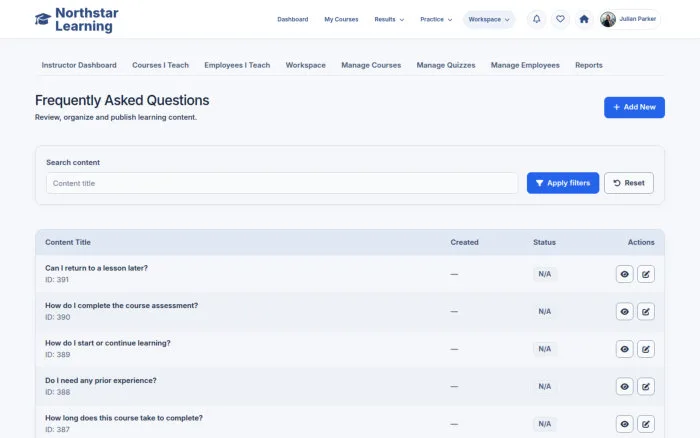Open the Manage Quizzes tab

(x=446, y=65)
